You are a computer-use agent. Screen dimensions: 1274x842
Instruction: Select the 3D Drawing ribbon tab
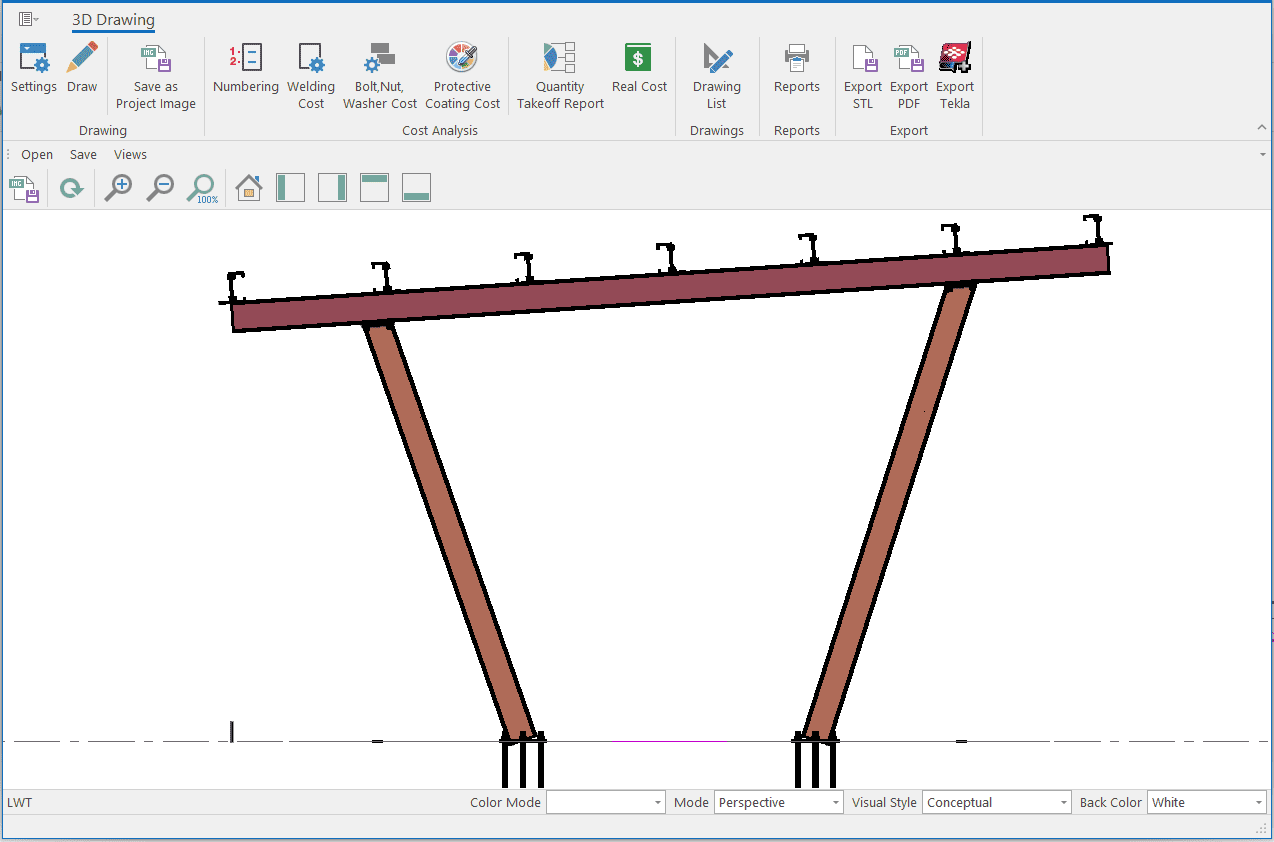click(113, 20)
